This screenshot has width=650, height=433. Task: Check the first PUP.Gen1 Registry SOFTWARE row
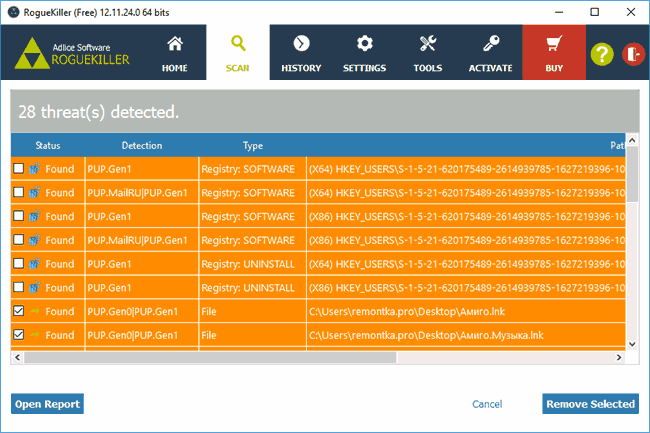(19, 168)
